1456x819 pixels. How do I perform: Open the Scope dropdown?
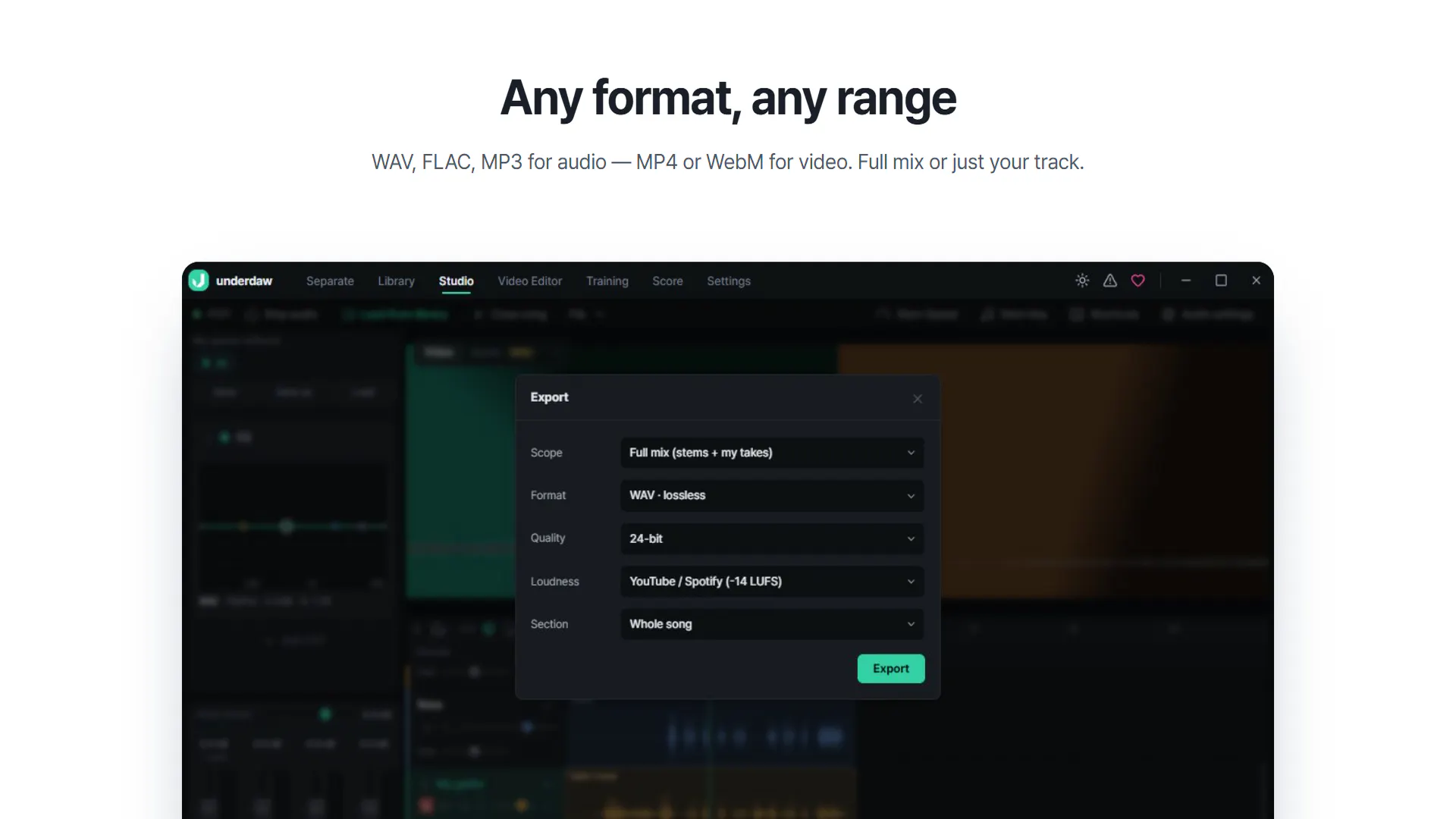(772, 453)
